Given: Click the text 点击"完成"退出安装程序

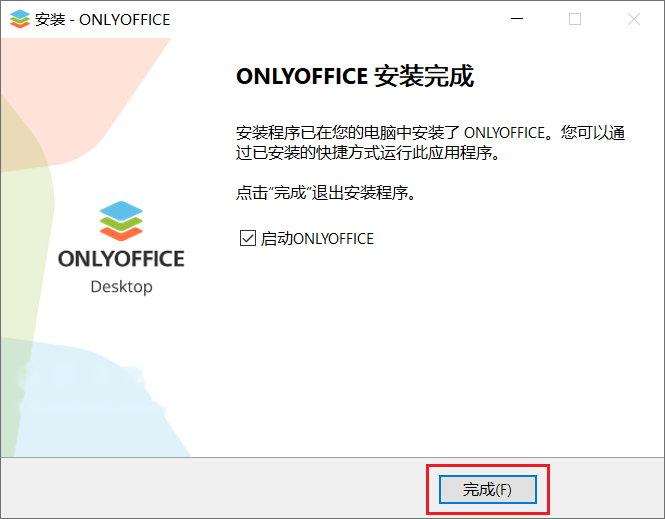Looking at the screenshot, I should (x=326, y=193).
